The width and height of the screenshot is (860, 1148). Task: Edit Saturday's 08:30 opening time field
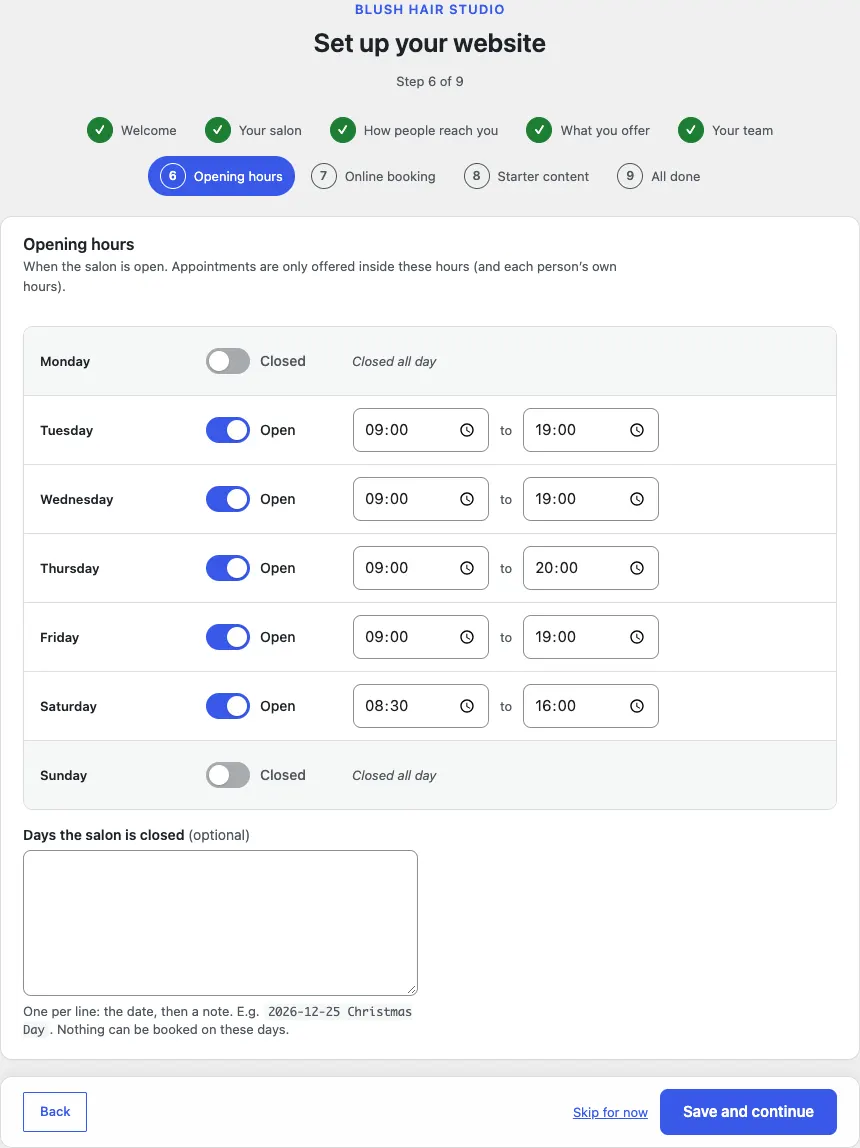421,706
